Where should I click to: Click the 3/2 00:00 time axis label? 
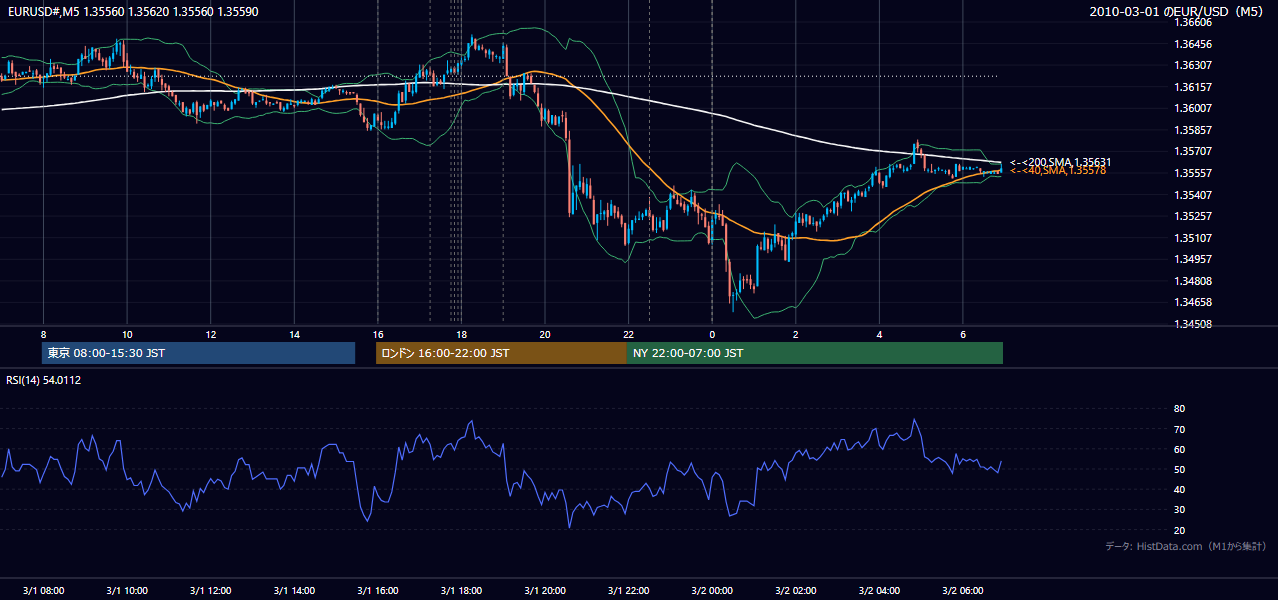(x=712, y=591)
